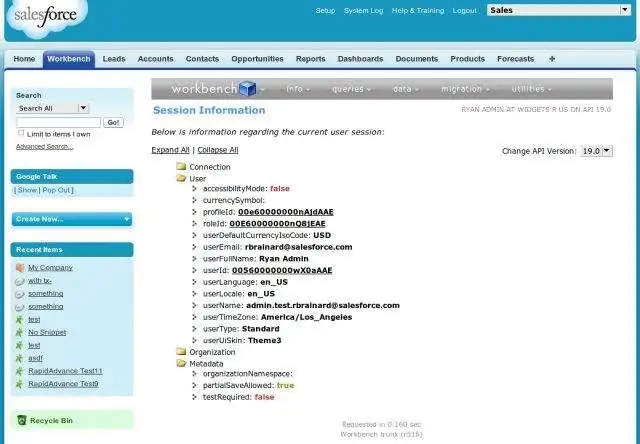Click the Workbench cube logo icon
This screenshot has width=640, height=444.
point(247,89)
